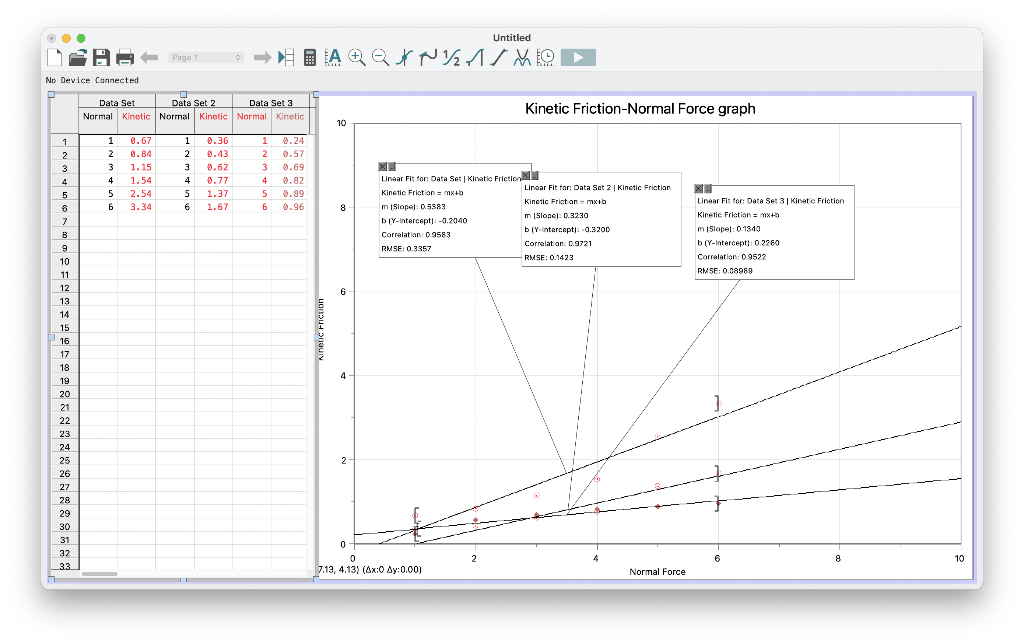The width and height of the screenshot is (1024, 644).
Task: Create a new file with the blank page icon
Action: tap(55, 57)
